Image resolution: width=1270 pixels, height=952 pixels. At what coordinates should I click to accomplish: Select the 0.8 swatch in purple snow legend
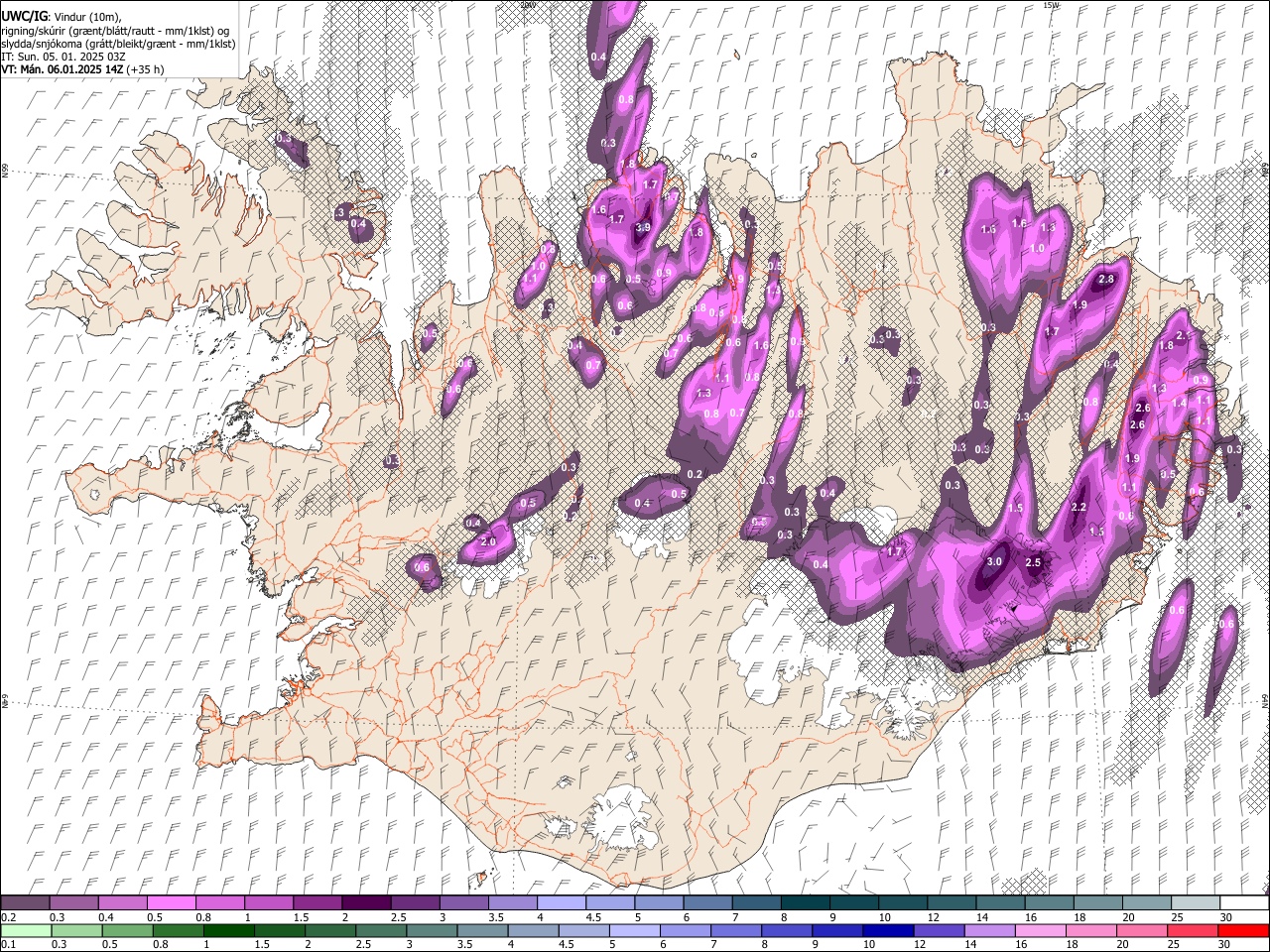click(x=219, y=902)
